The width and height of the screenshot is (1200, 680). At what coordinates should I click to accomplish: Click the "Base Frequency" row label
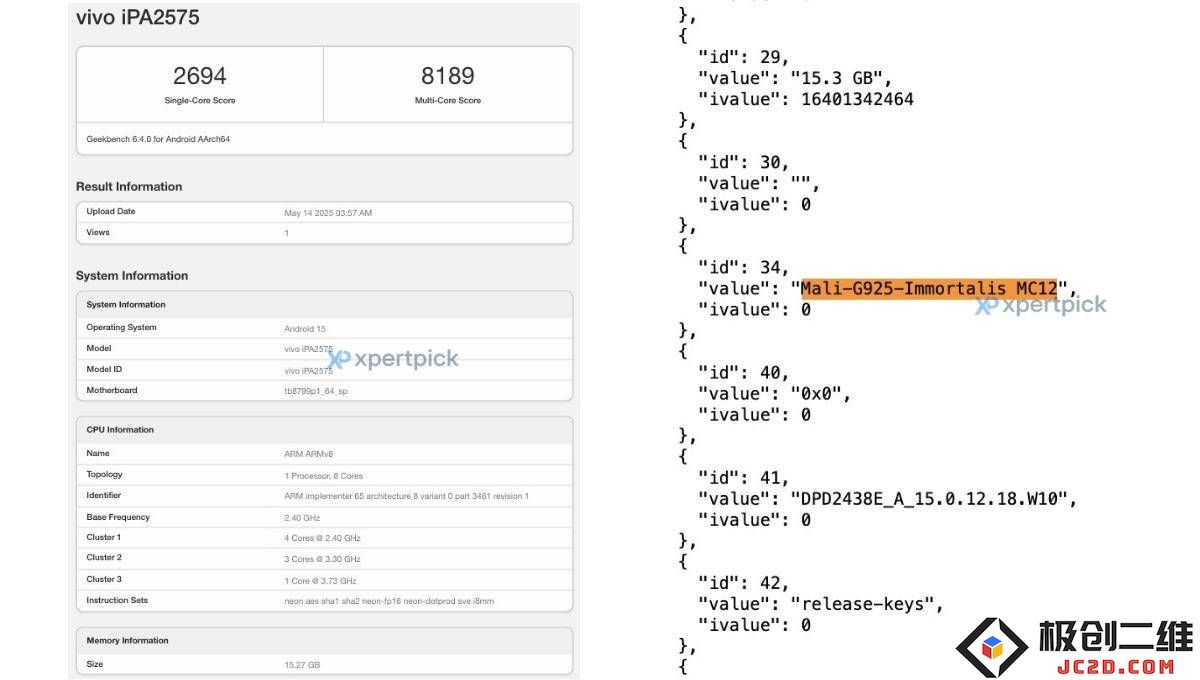(x=118, y=518)
